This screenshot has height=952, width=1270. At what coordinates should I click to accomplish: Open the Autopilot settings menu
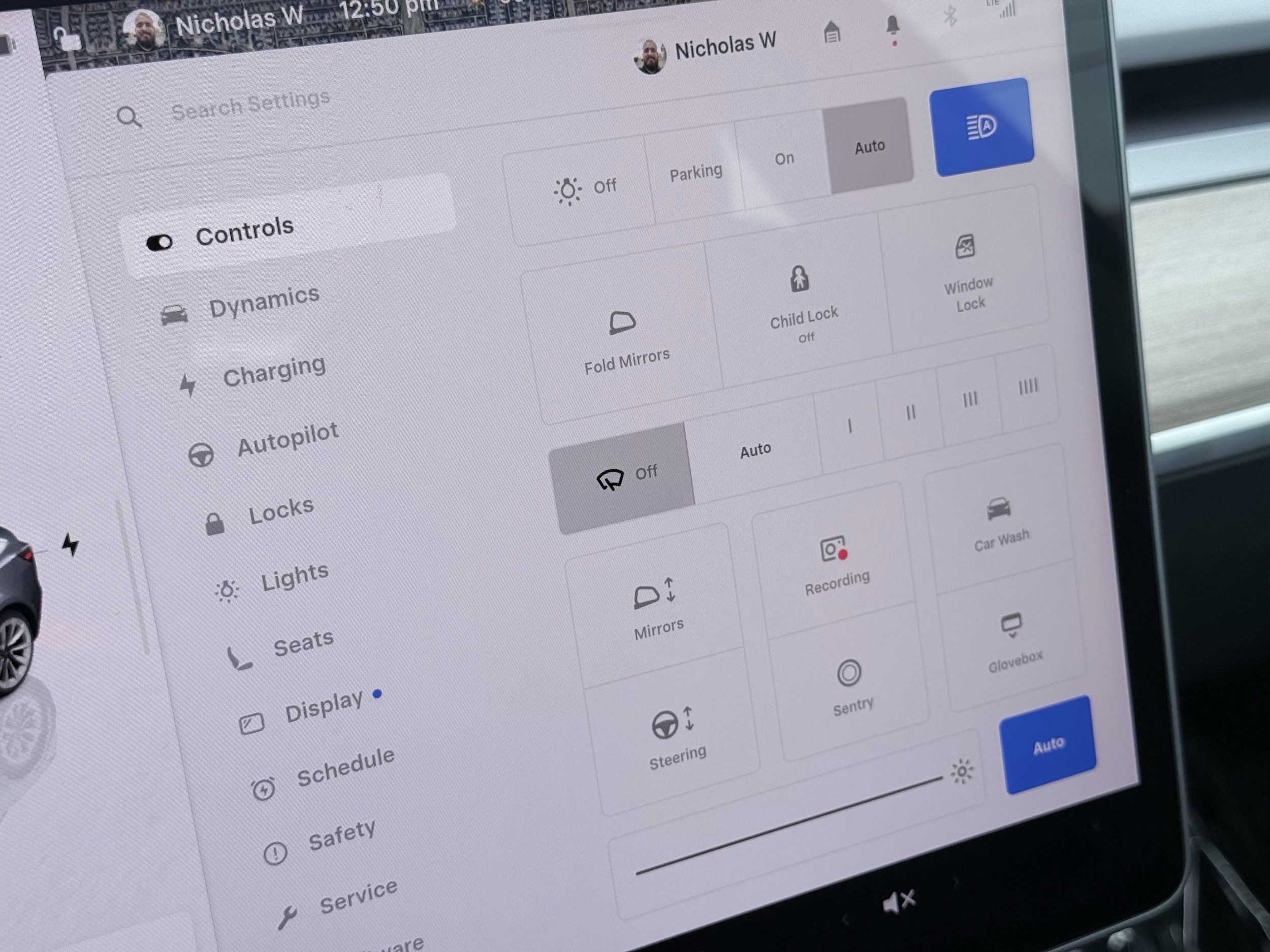coord(287,440)
